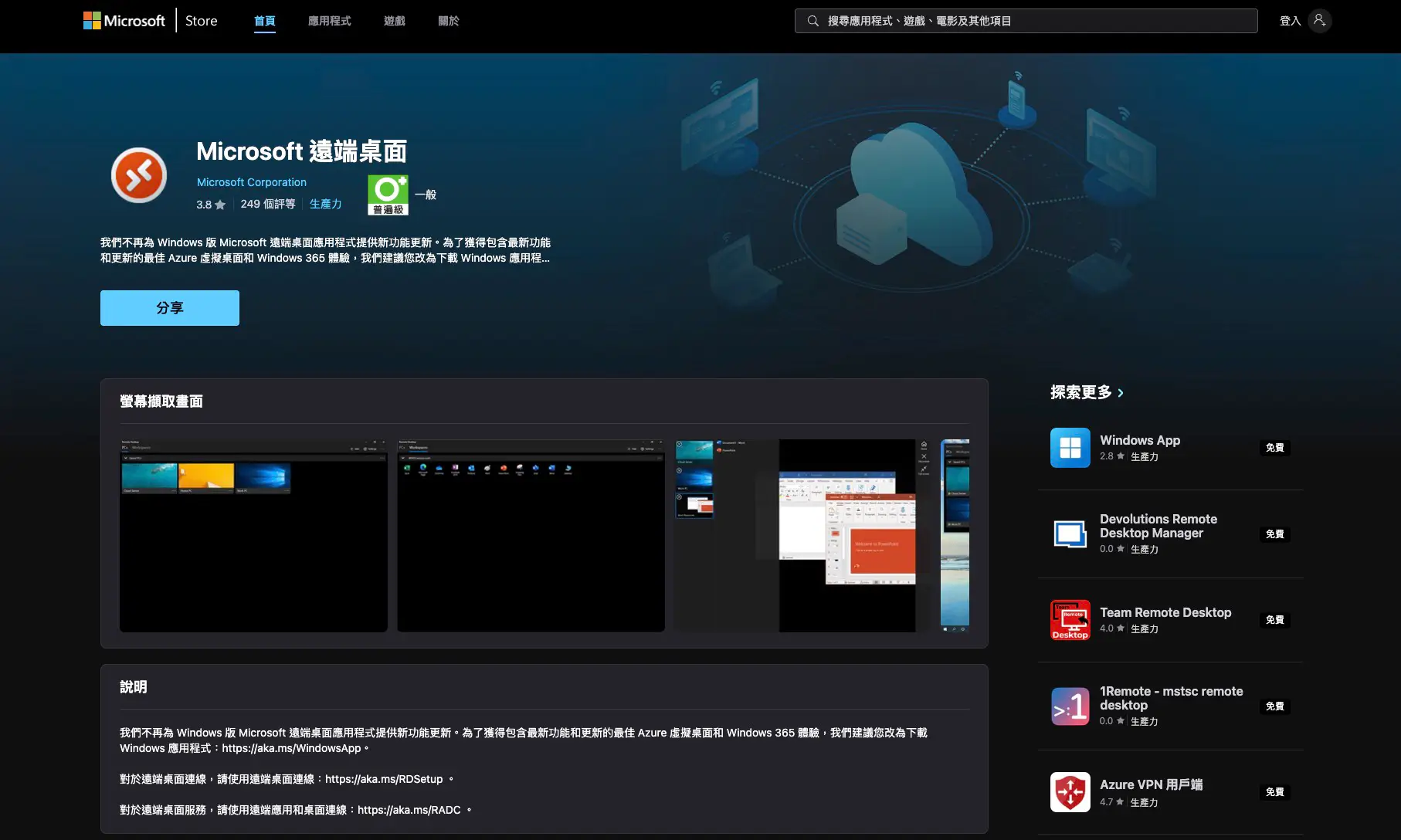1401x840 pixels.
Task: Open the Windows App title
Action: (1140, 440)
